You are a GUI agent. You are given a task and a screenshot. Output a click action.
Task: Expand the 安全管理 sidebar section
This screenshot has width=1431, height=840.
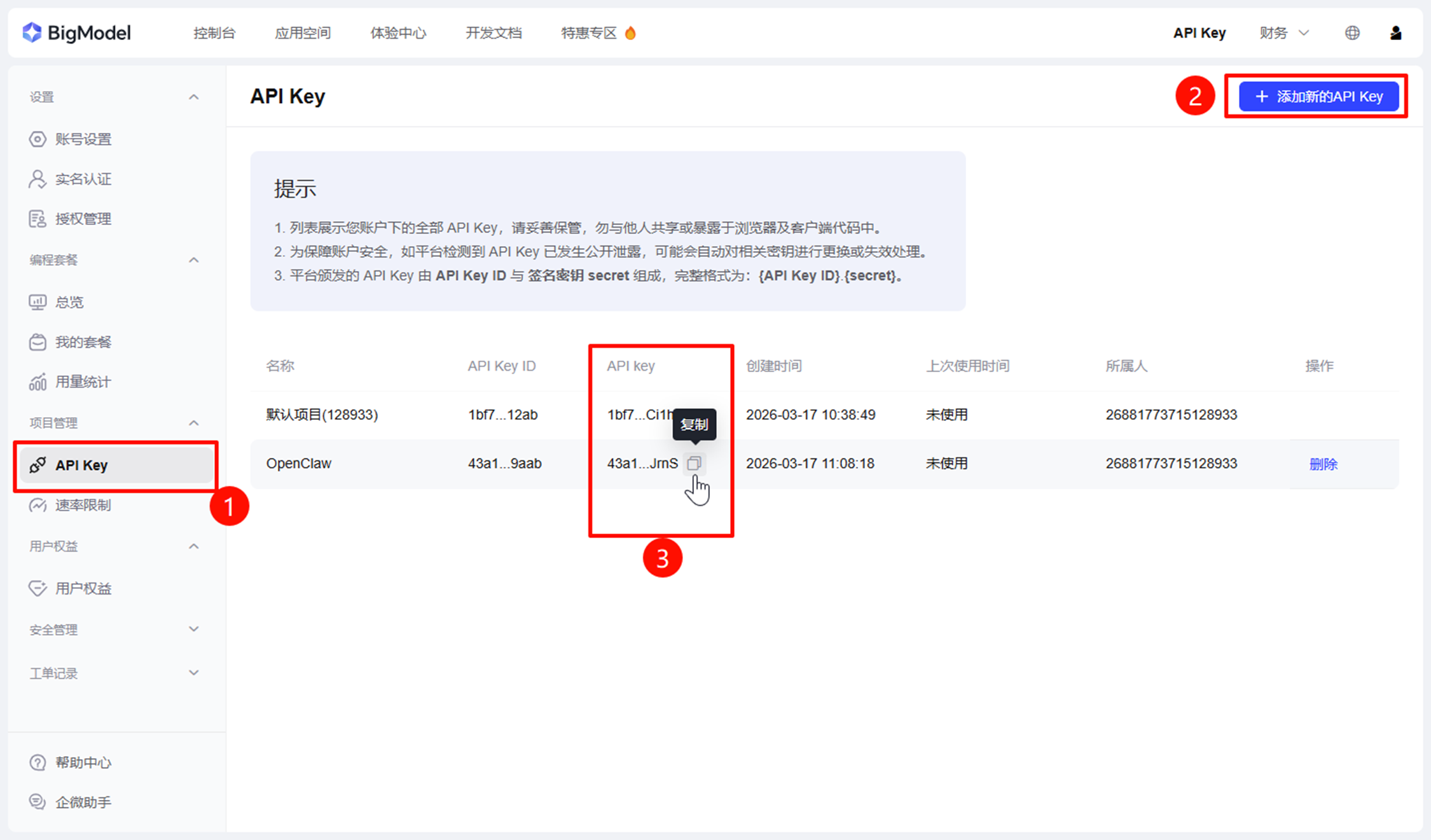[x=193, y=630]
